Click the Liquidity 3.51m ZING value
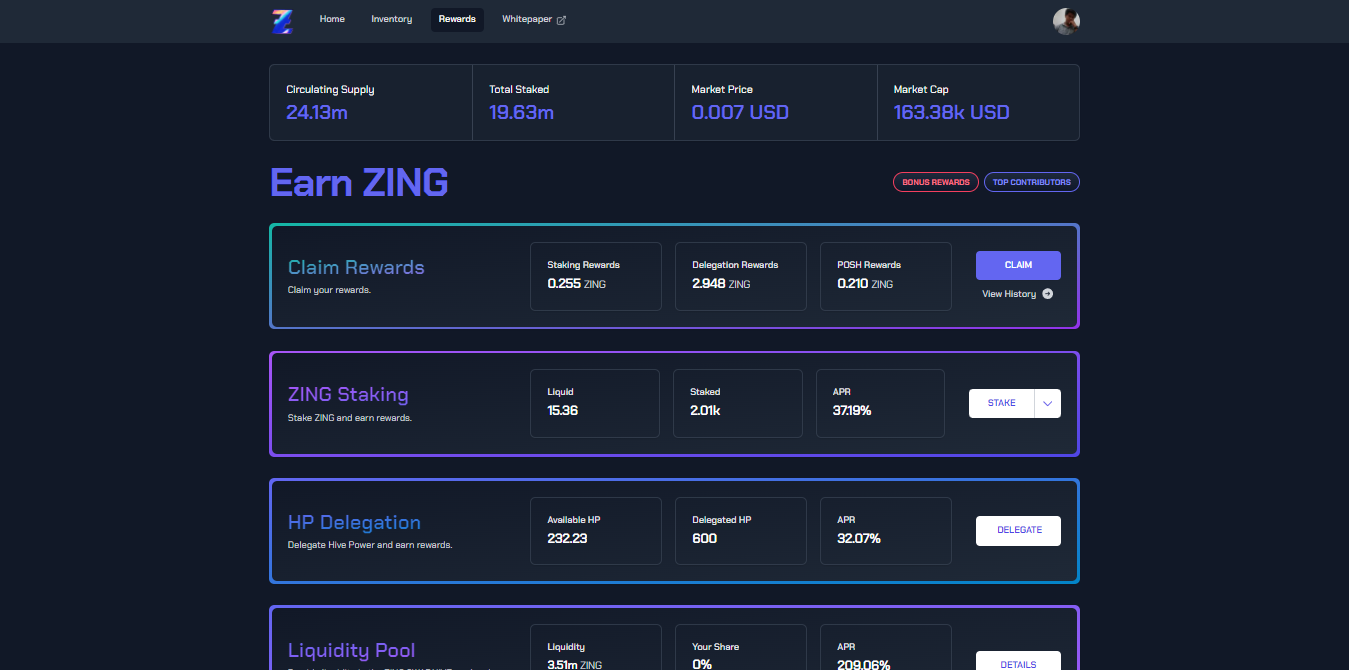1349x670 pixels. (574, 664)
